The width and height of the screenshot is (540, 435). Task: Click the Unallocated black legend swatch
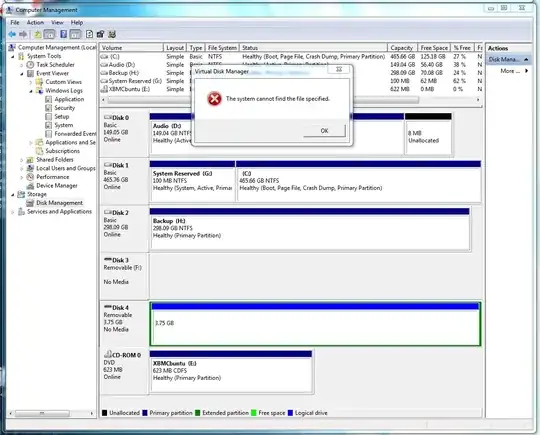[x=105, y=413]
